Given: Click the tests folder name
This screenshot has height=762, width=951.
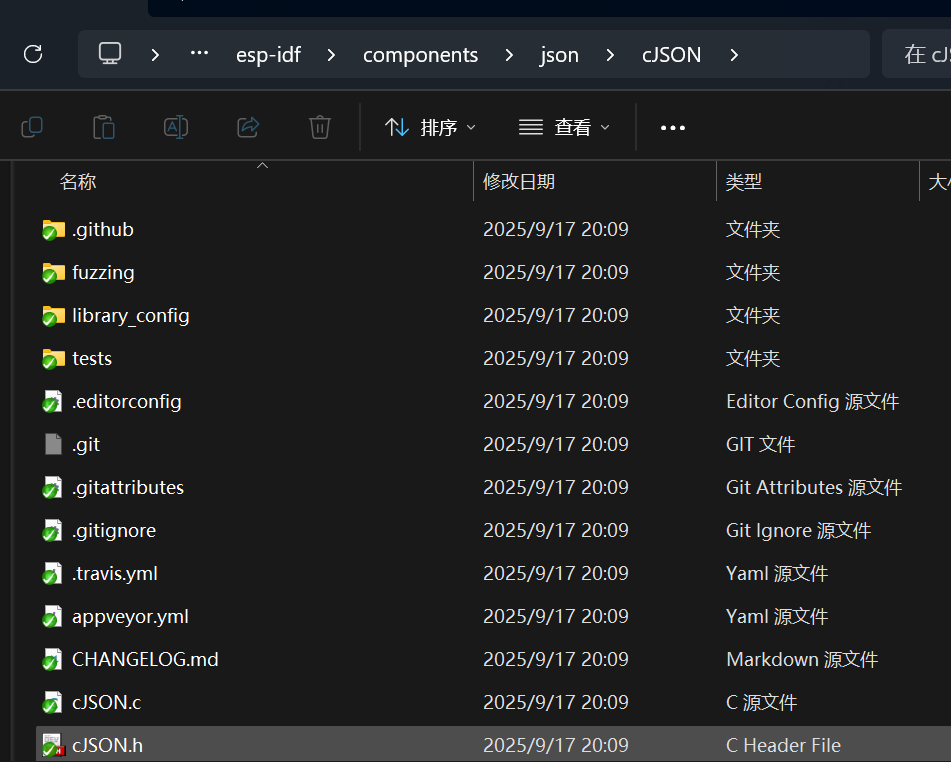Looking at the screenshot, I should 92,359.
